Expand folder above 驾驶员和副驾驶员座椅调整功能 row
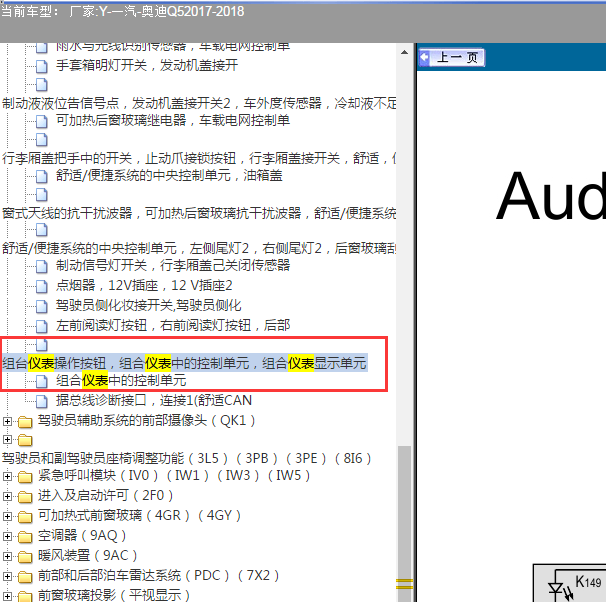 pyautogui.click(x=7, y=439)
